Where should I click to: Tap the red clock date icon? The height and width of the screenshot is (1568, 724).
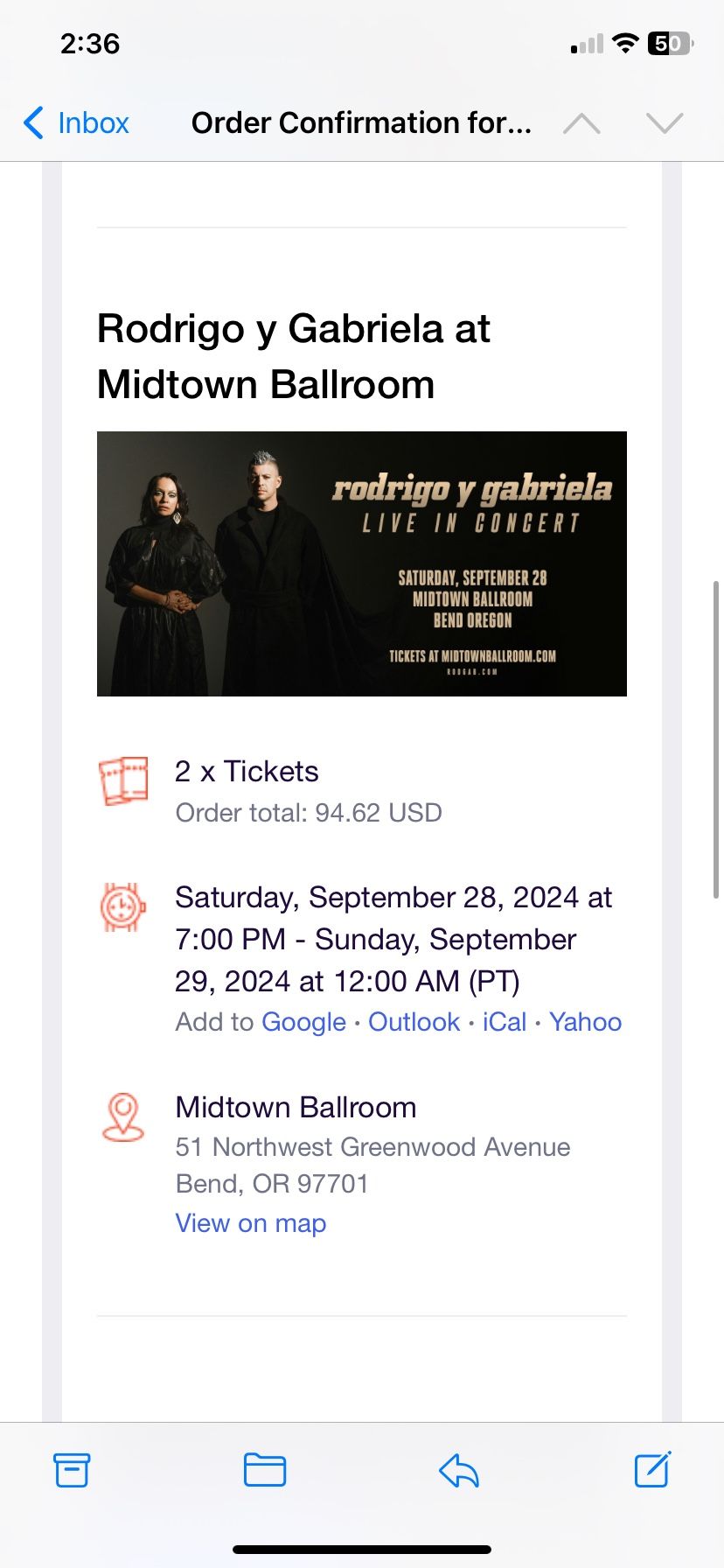(x=123, y=906)
